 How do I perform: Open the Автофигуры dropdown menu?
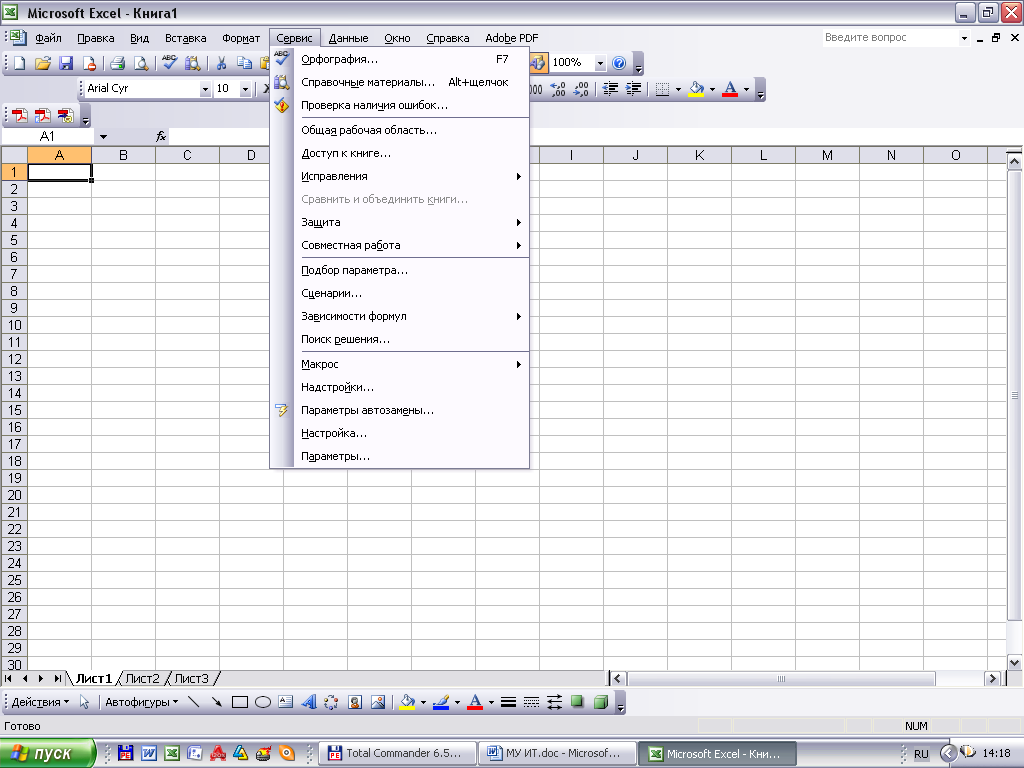coord(142,702)
